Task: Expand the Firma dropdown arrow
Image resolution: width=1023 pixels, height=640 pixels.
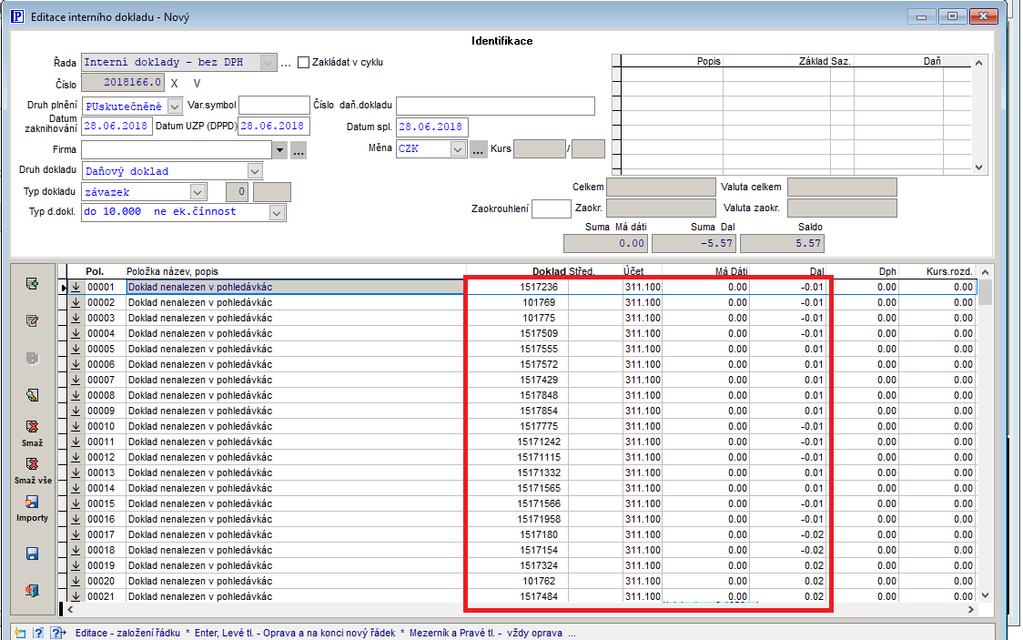Action: (279, 149)
